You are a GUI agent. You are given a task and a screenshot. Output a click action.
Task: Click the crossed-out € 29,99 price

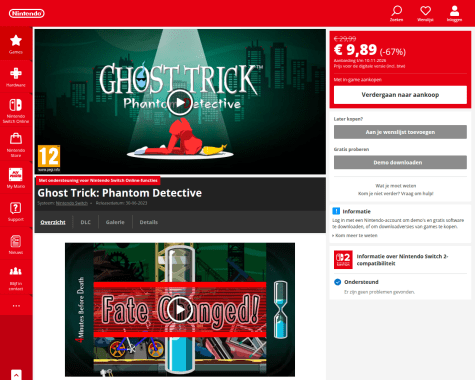(x=345, y=39)
